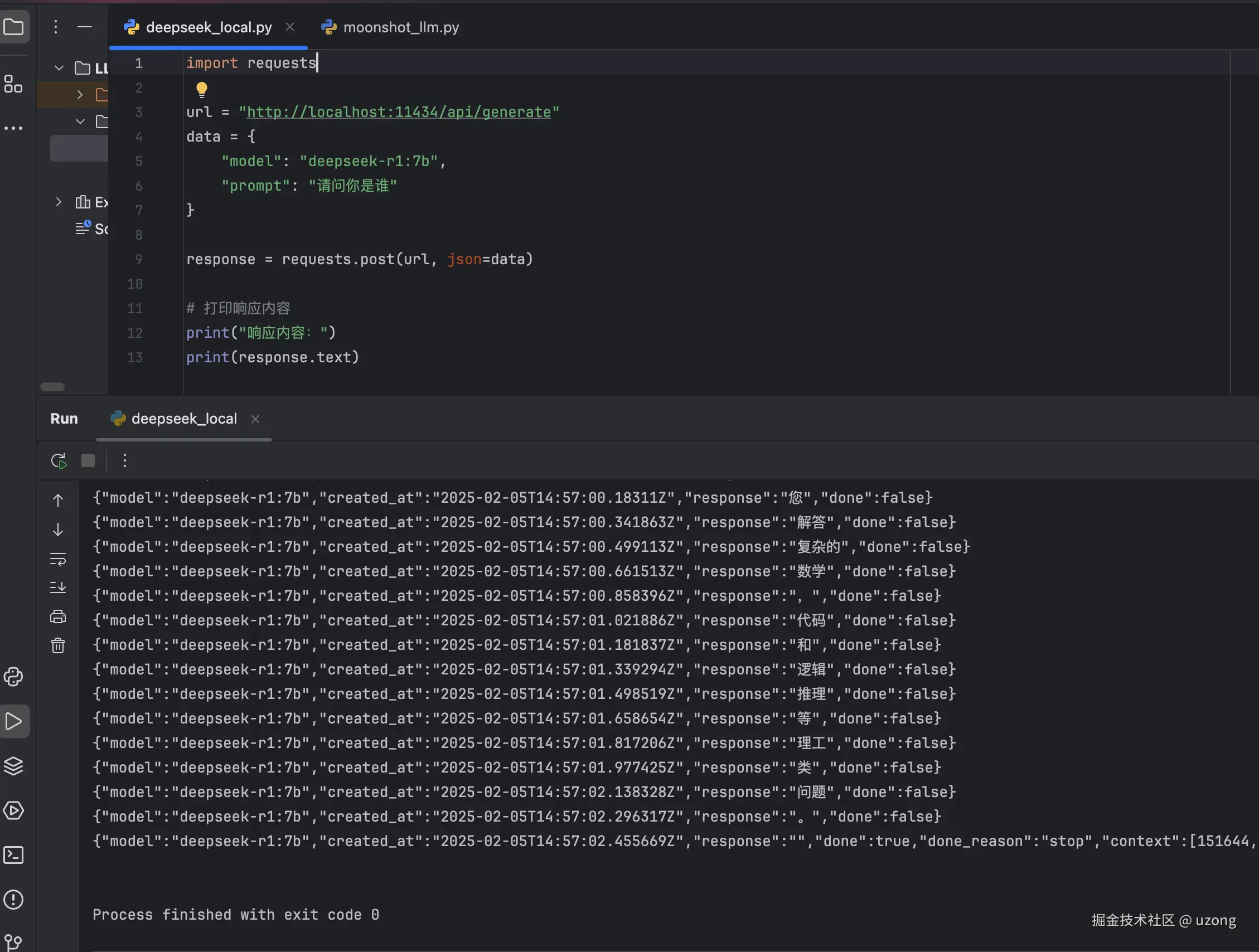The height and width of the screenshot is (952, 1259).
Task: Expand External Libraries tree node
Action: (59, 202)
